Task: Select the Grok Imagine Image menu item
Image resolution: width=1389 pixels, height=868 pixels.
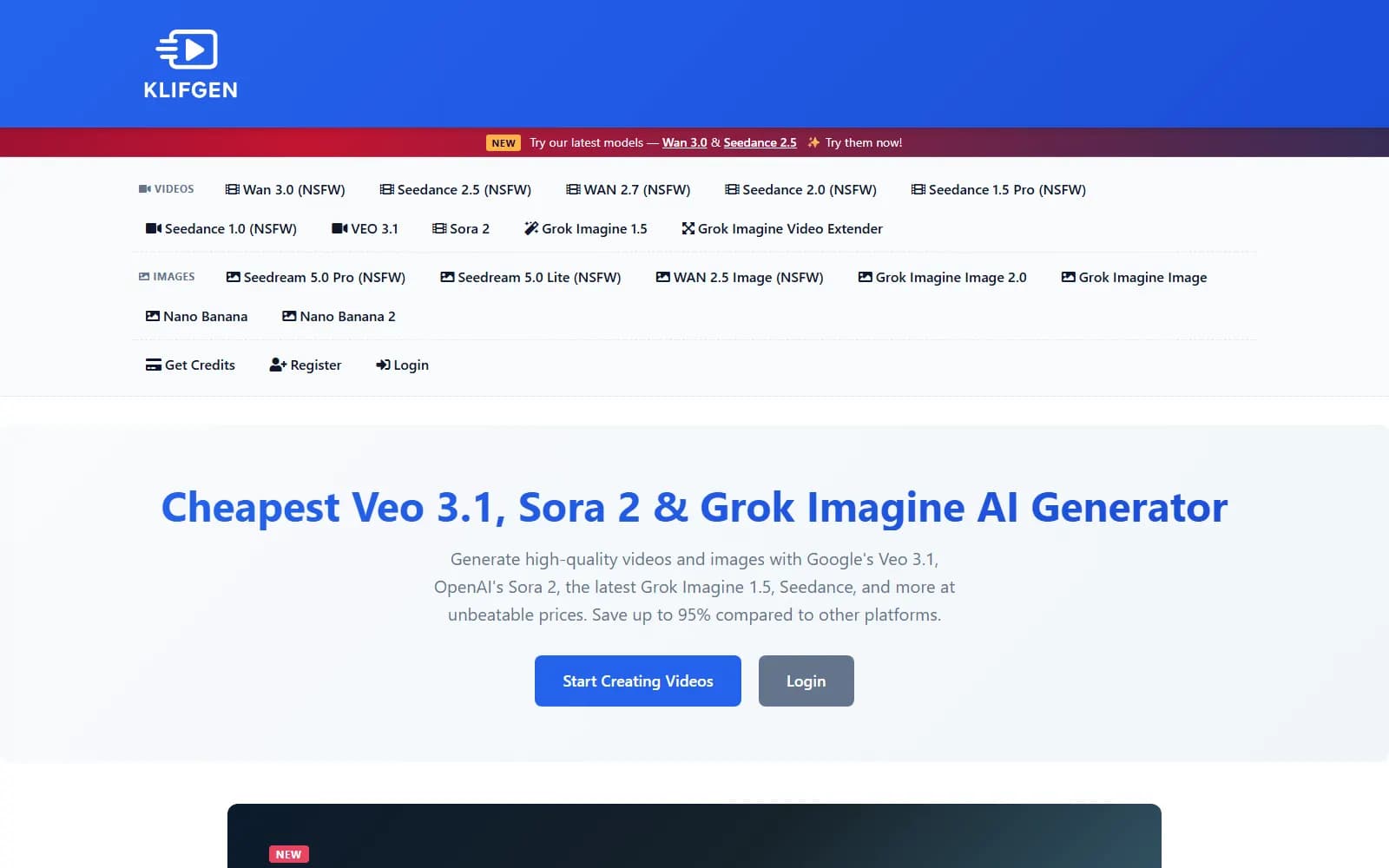Action: [x=1135, y=277]
